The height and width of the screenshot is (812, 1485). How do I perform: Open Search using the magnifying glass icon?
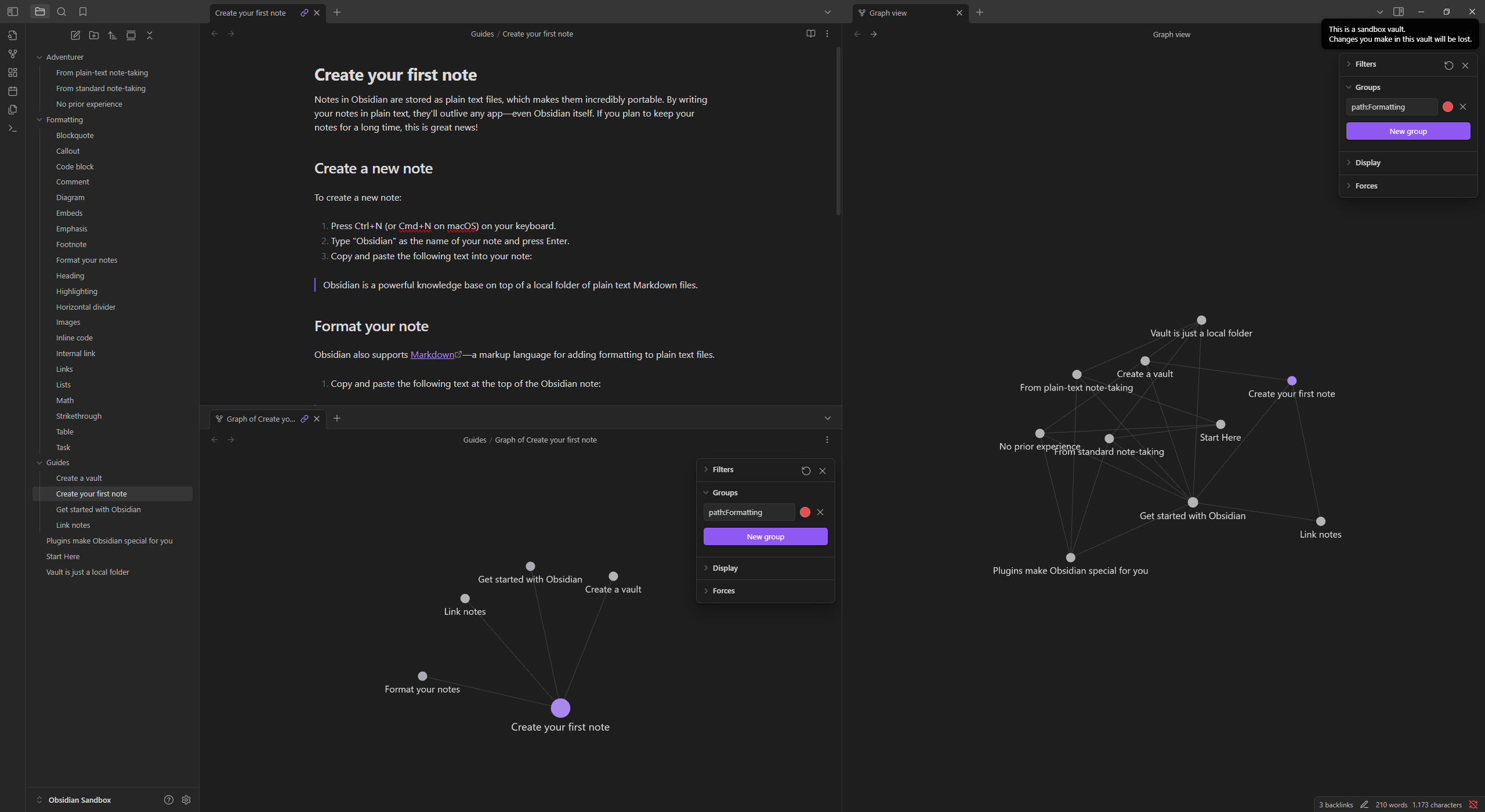pos(61,12)
